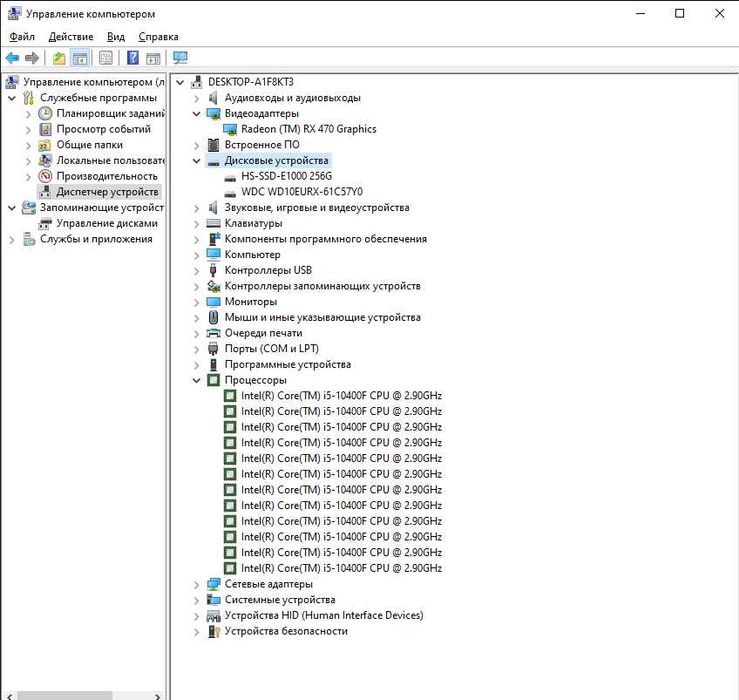Expand Службы и приложения in left tree
Screen dimensions: 739x700
[12, 239]
